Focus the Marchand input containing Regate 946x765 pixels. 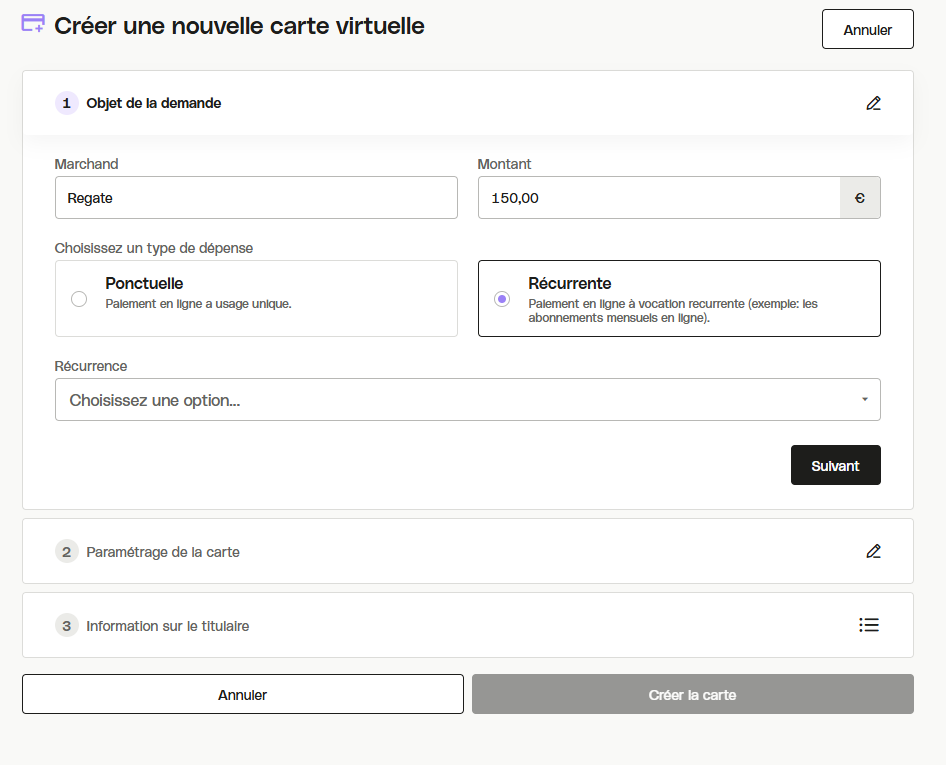(256, 198)
